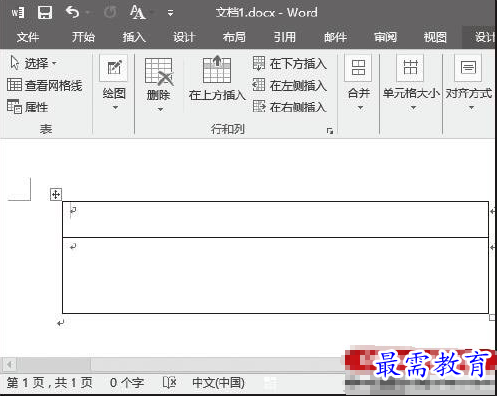The width and height of the screenshot is (497, 396).
Task: Open the 文件 tab
Action: (x=28, y=37)
